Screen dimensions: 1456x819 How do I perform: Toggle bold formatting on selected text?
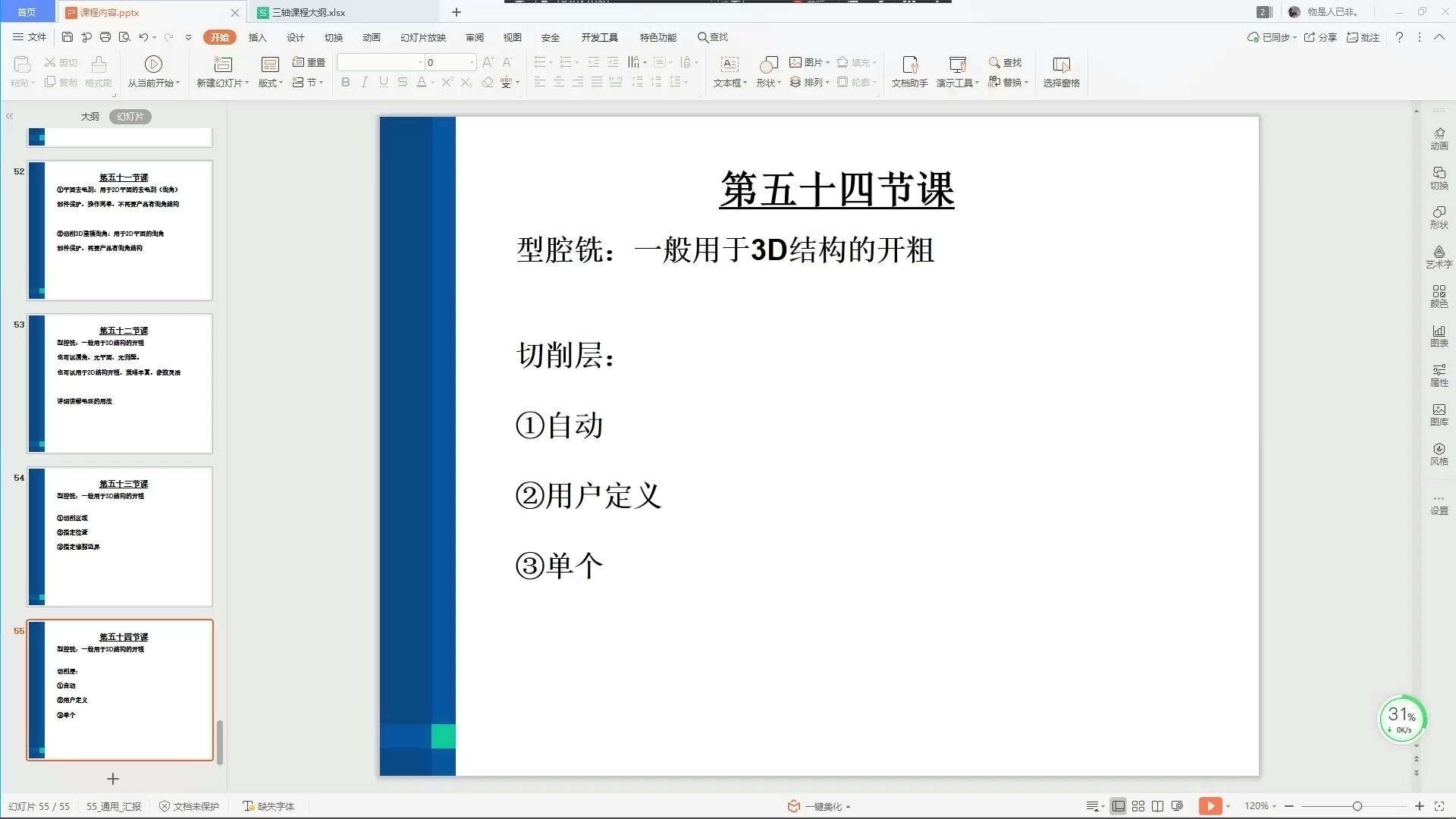(x=345, y=82)
